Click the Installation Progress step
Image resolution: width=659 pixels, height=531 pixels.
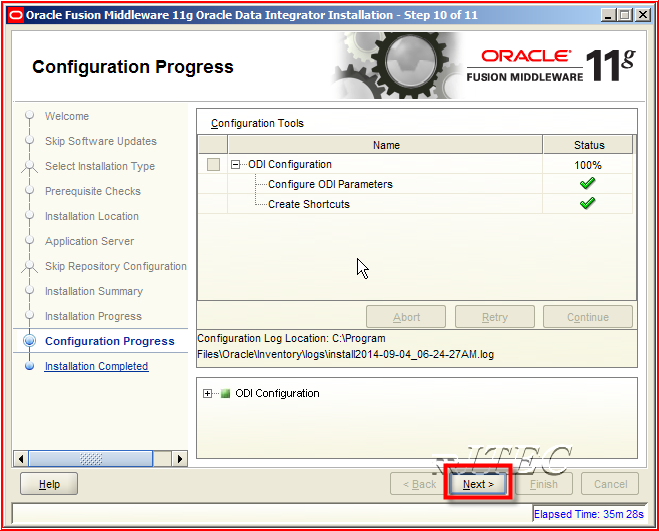[93, 316]
